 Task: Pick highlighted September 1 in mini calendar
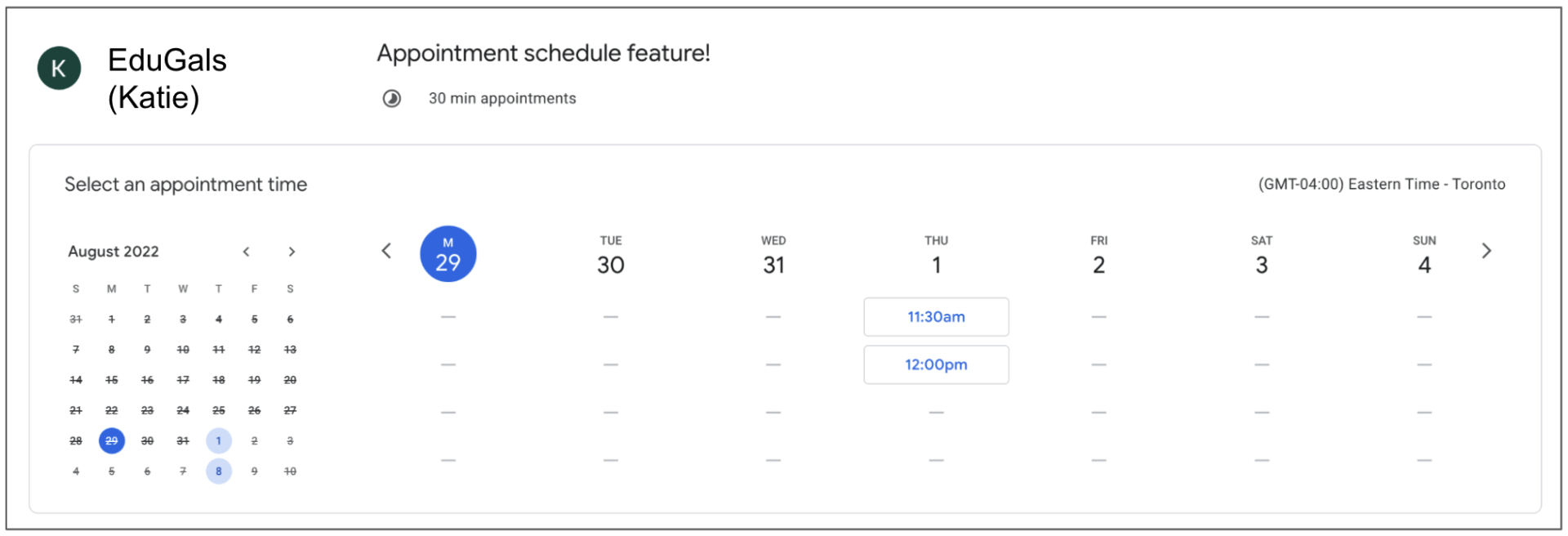tap(219, 441)
